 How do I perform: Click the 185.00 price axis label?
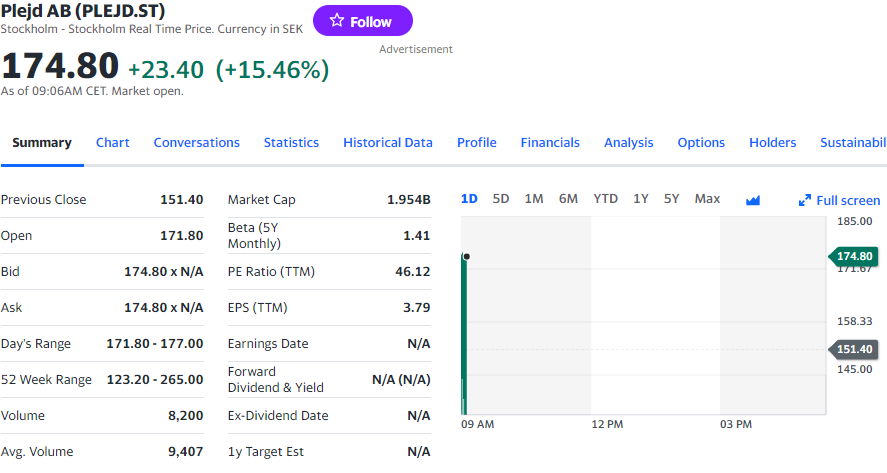(855, 221)
